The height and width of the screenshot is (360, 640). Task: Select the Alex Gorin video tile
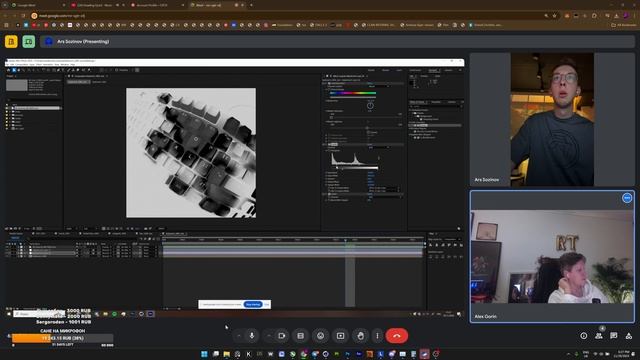552,257
